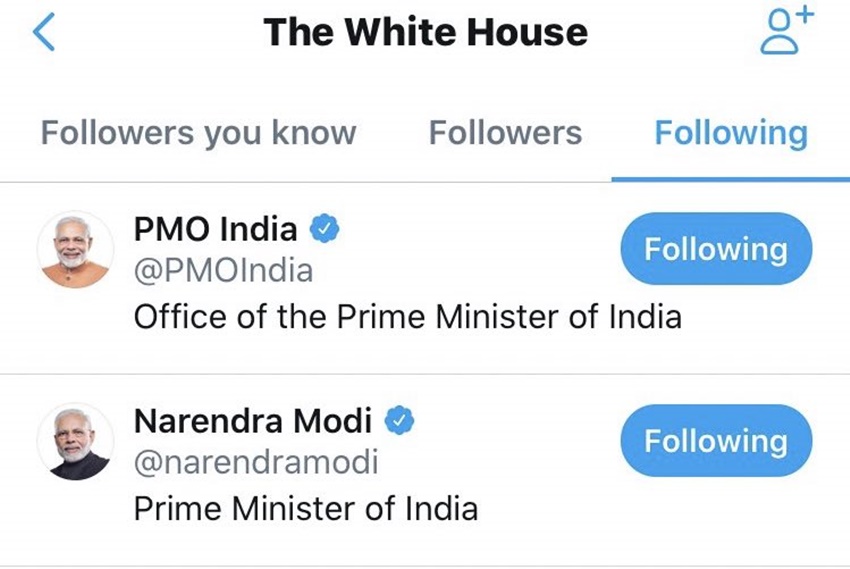The height and width of the screenshot is (569, 850).
Task: Tap the back chevron arrow
Action: click(x=43, y=33)
